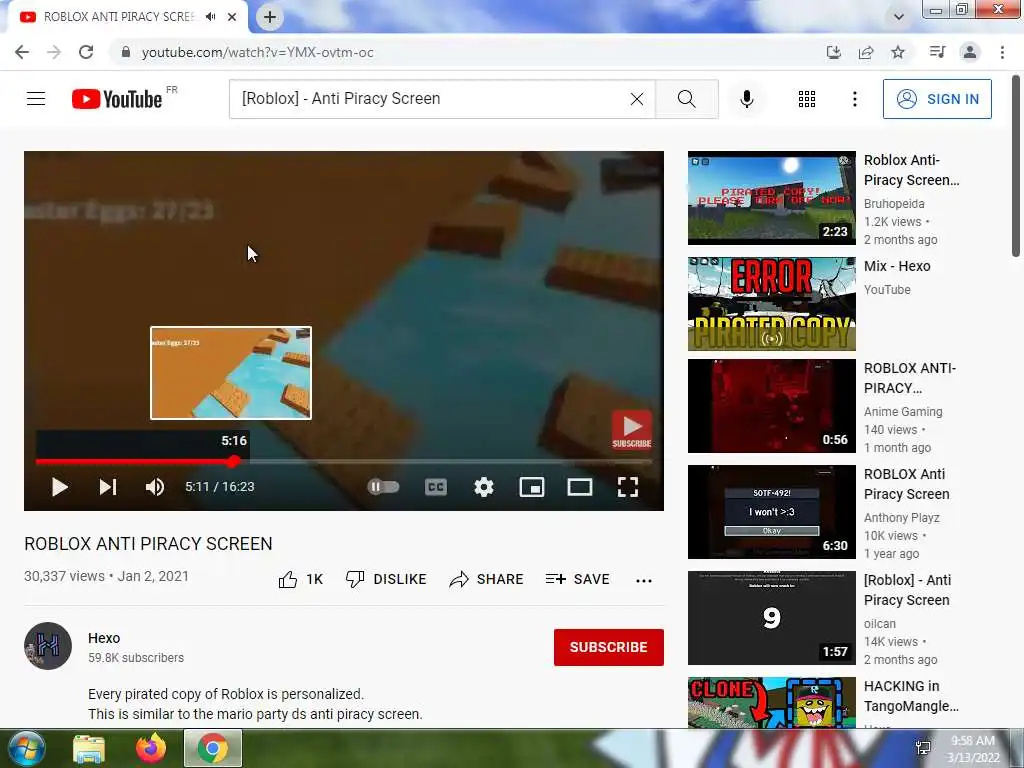Open a new browser tab

click(270, 17)
